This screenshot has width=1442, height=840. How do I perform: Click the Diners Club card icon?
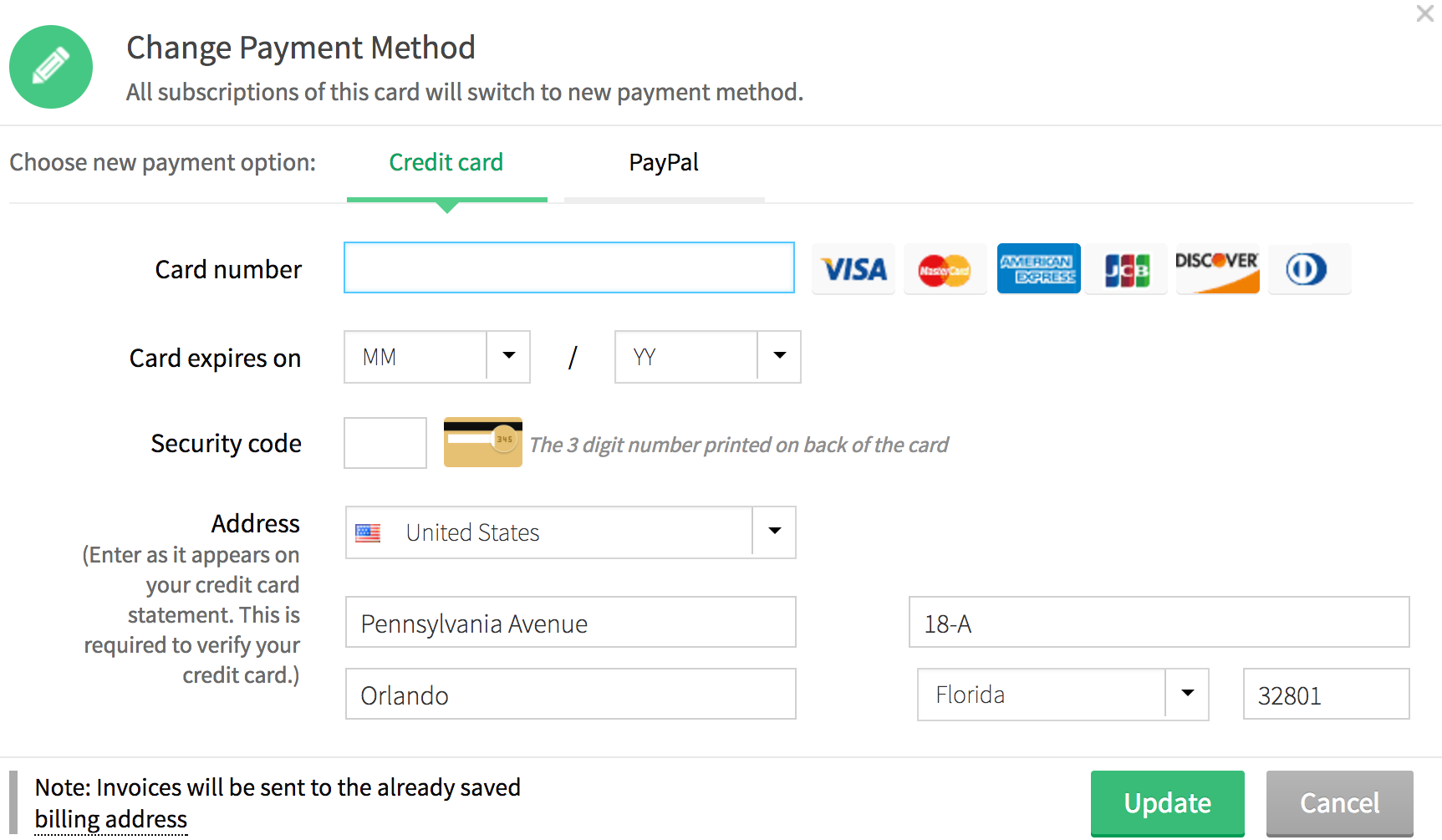(1308, 269)
